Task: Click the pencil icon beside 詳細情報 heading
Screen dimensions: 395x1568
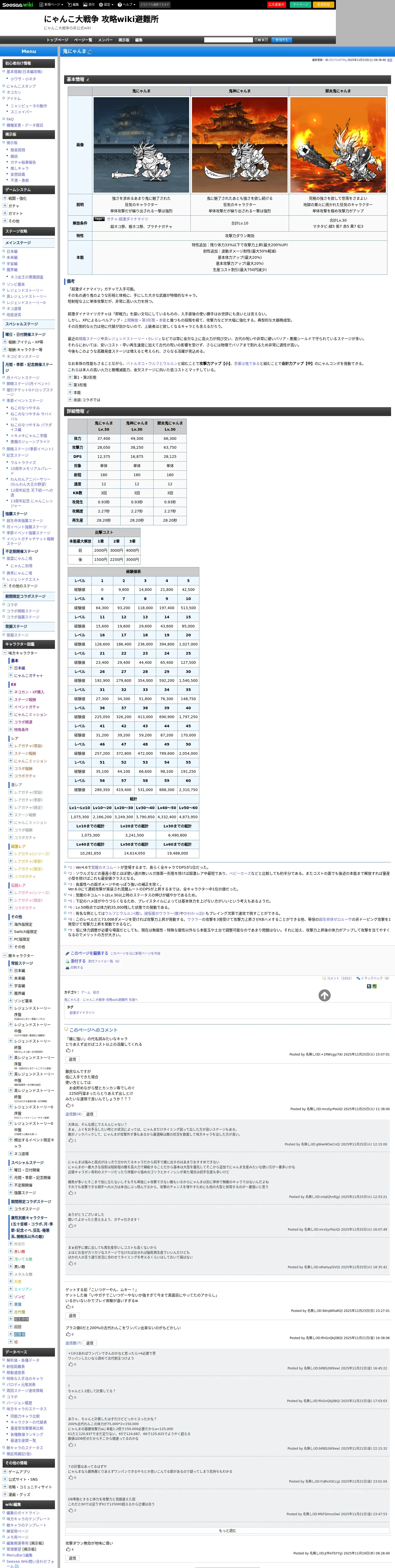Action: (88, 412)
